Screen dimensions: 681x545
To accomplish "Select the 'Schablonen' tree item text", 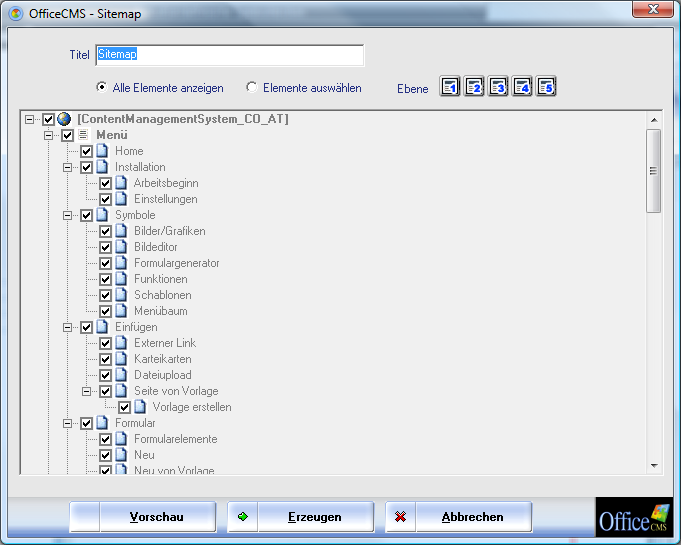I will tap(162, 295).
